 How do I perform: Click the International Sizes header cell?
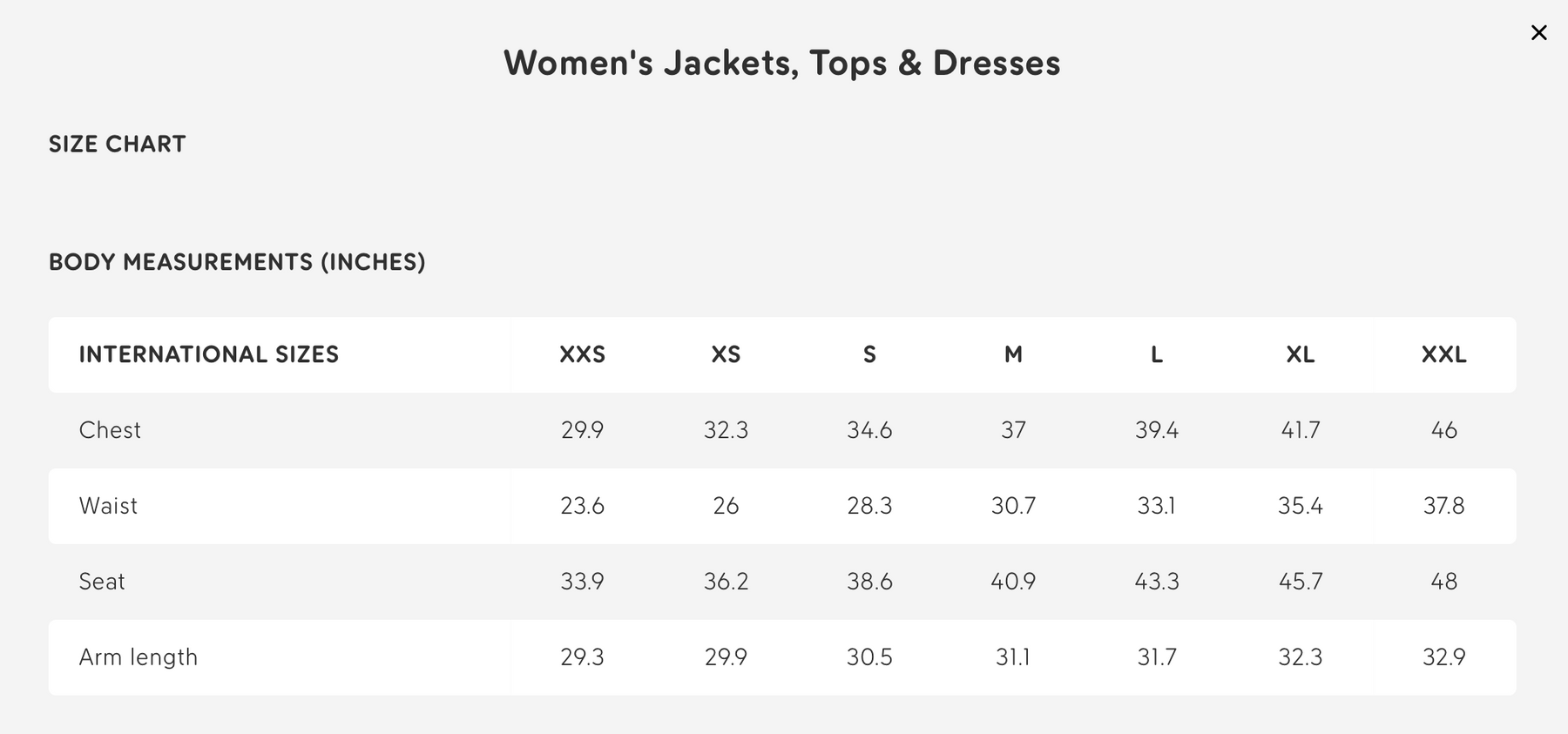click(209, 354)
